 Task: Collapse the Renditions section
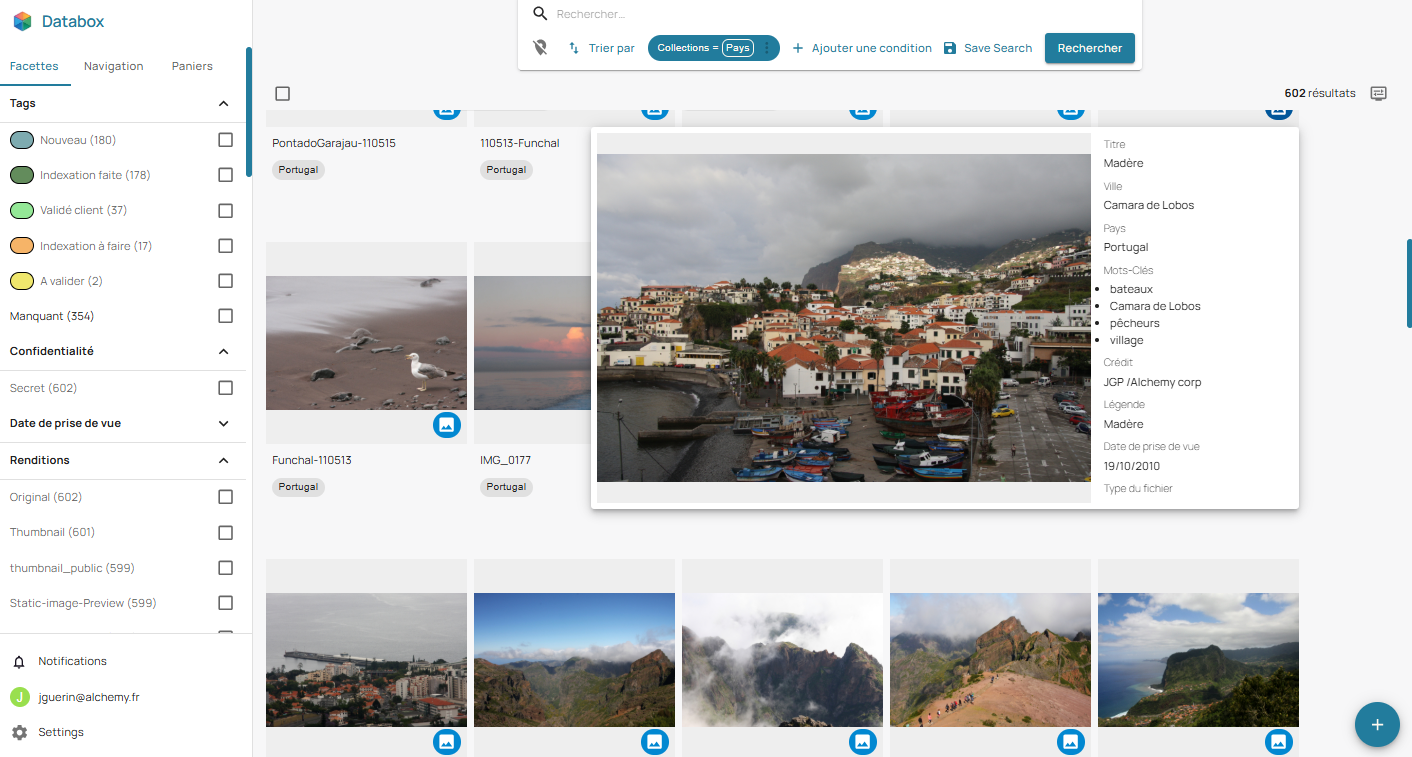click(223, 461)
